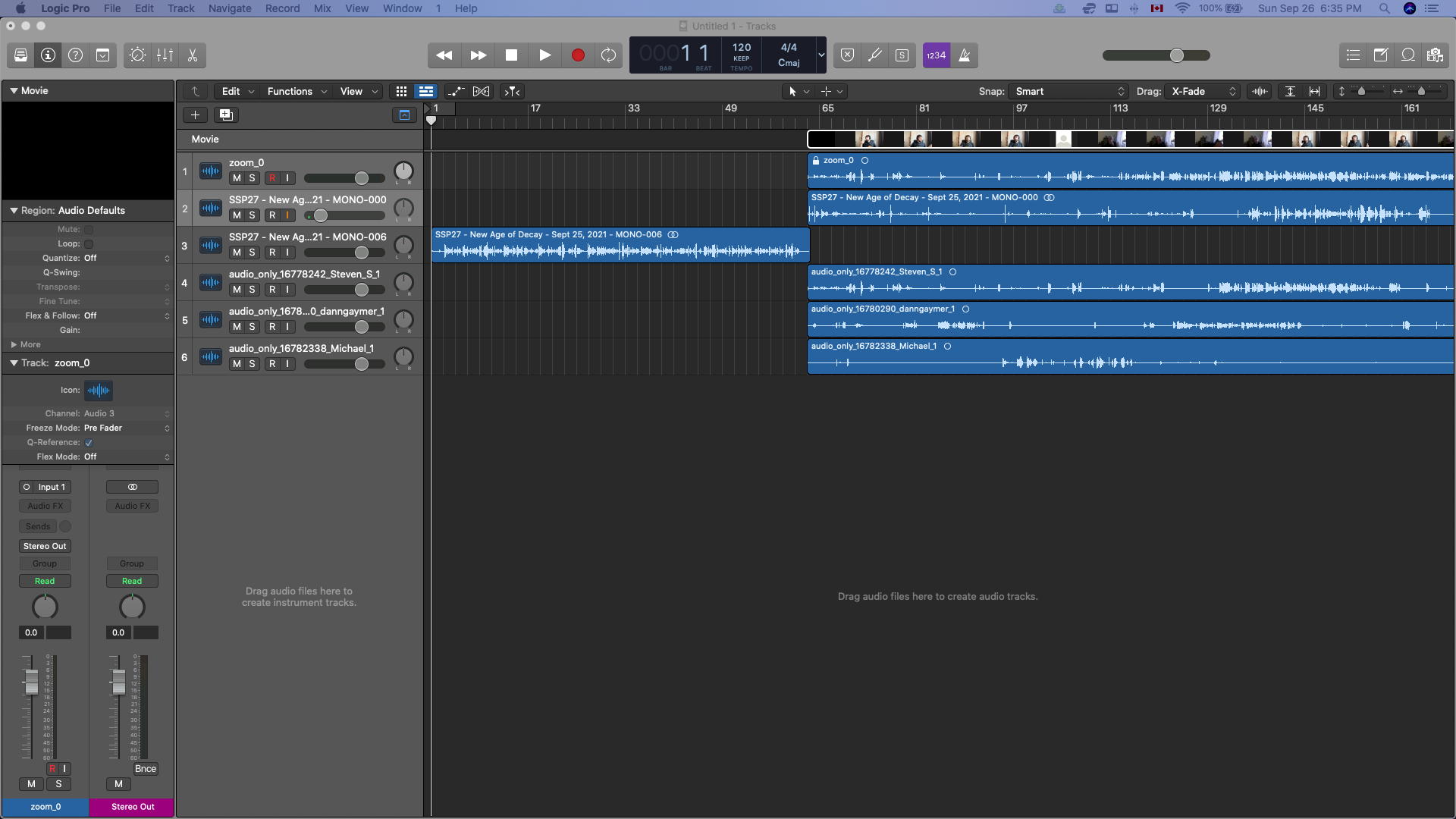Click the master volume slider
The height and width of the screenshot is (819, 1456).
[1156, 55]
